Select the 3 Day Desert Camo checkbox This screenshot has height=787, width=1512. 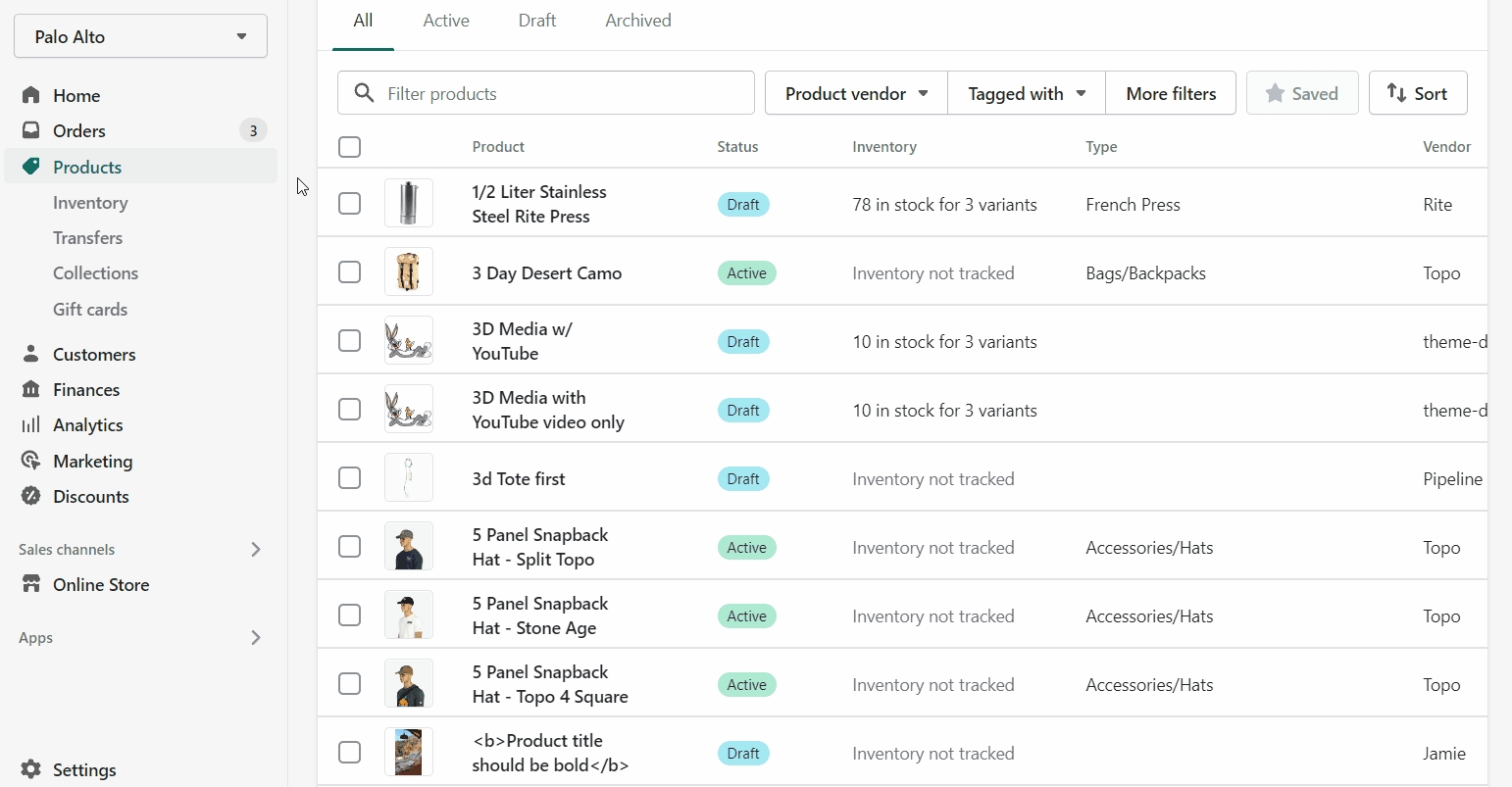[x=349, y=272]
